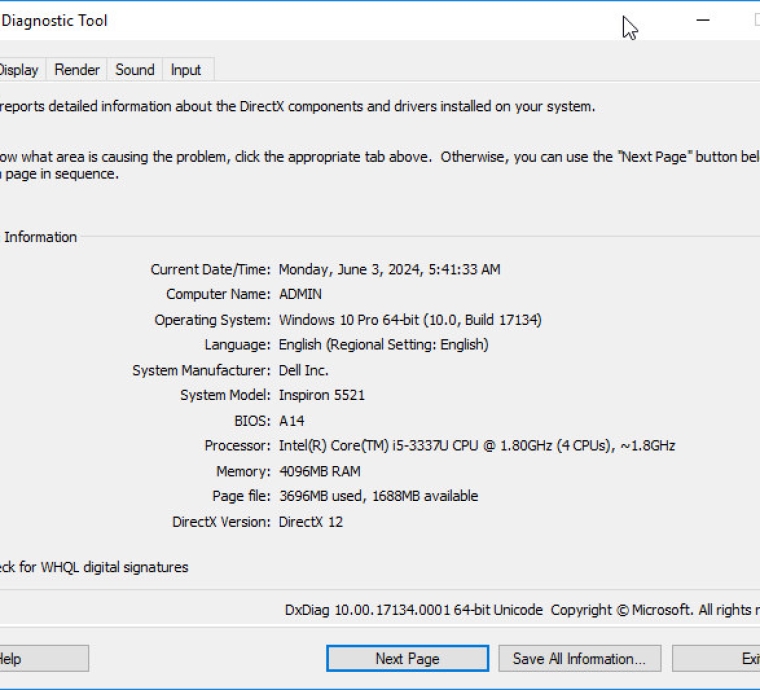This screenshot has height=690, width=760.
Task: Click the DxDiag 10.00.17134.0001 version text
Action: coord(413,610)
